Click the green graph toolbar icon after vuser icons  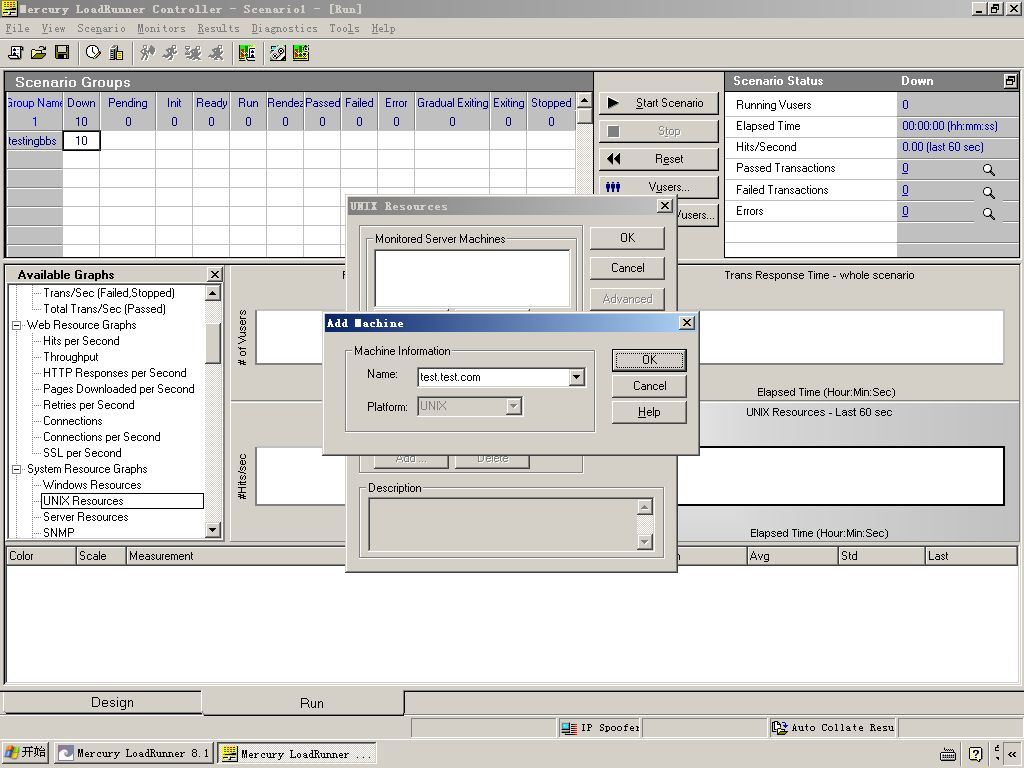tap(247, 53)
